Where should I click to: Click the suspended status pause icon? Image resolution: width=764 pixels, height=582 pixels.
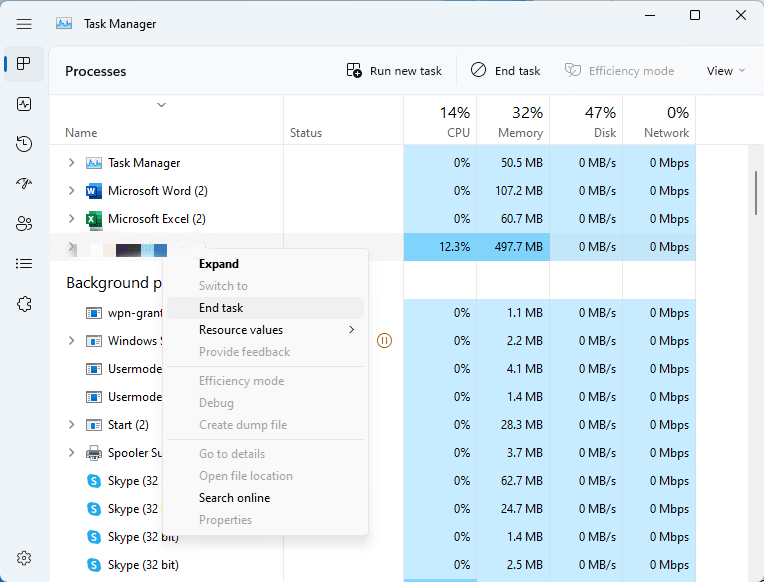tap(384, 340)
